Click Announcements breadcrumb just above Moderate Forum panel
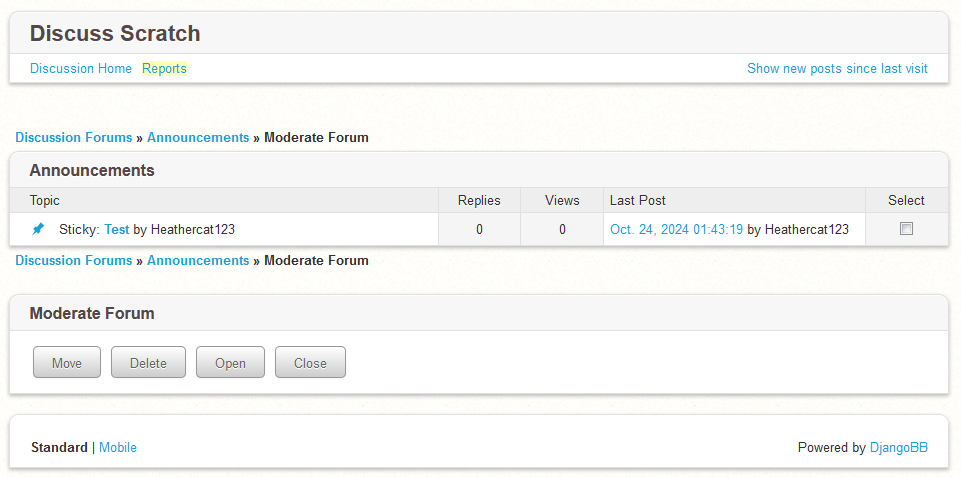Screen dimensions: 961x477 point(198,261)
